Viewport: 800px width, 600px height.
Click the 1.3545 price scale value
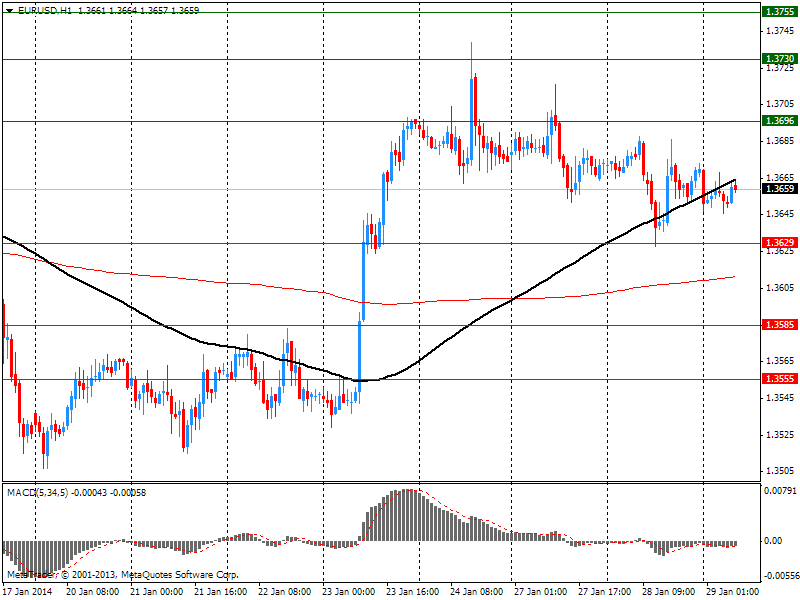coord(781,398)
